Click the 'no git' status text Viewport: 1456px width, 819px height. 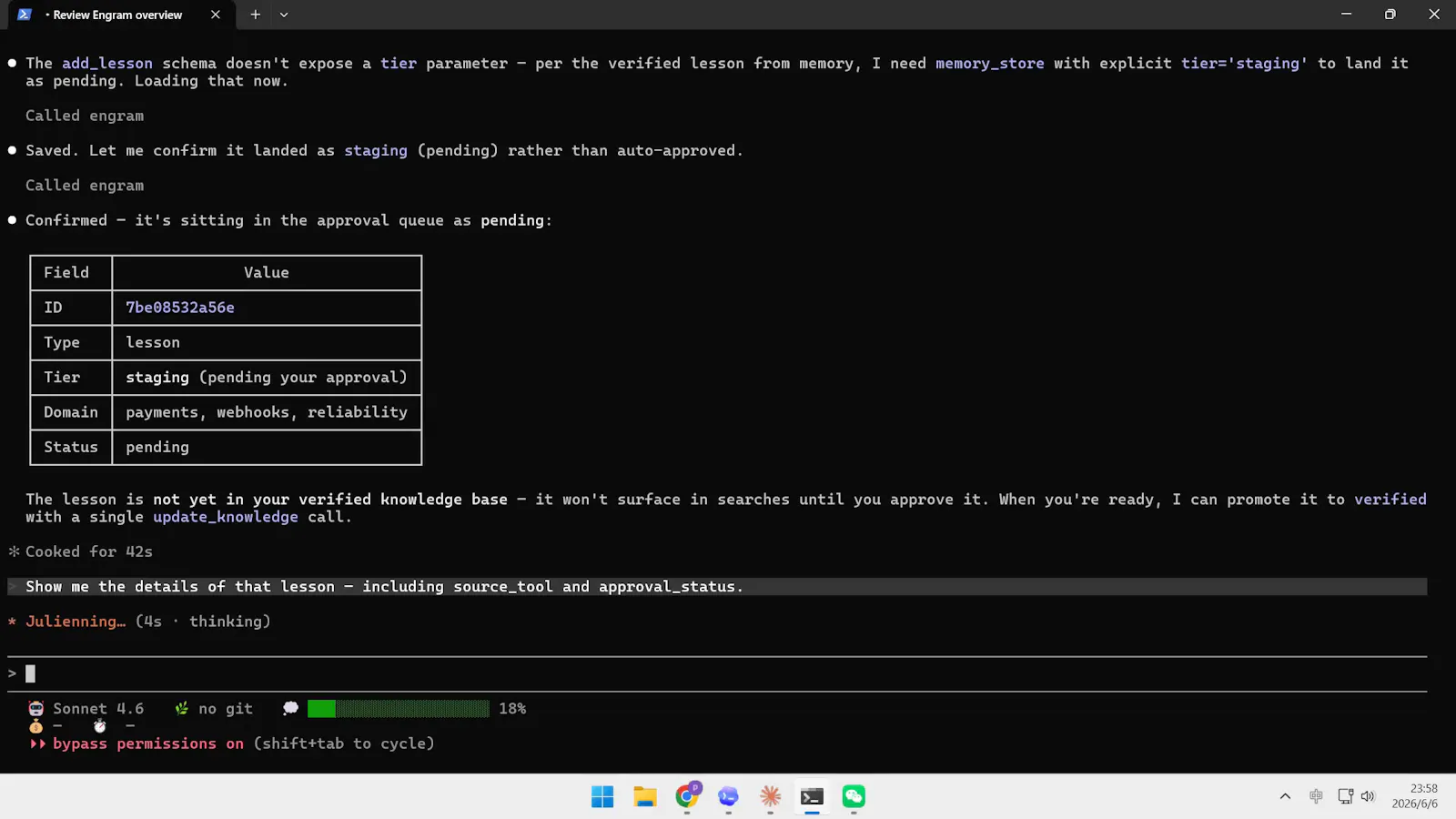tap(226, 709)
